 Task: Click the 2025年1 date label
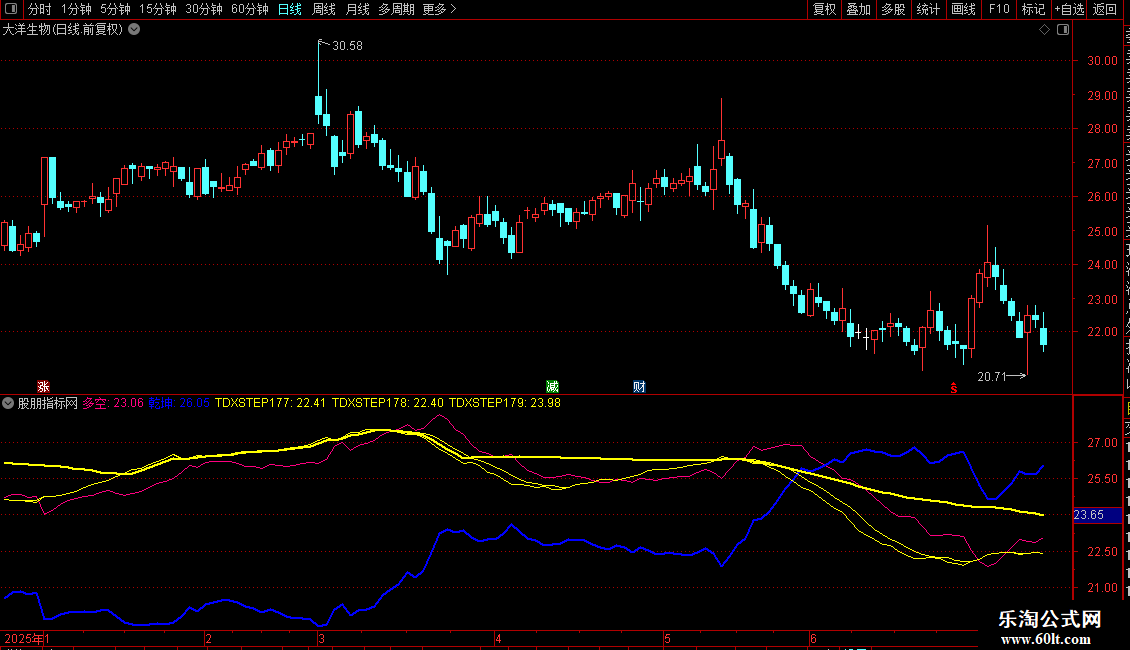pyautogui.click(x=27, y=638)
